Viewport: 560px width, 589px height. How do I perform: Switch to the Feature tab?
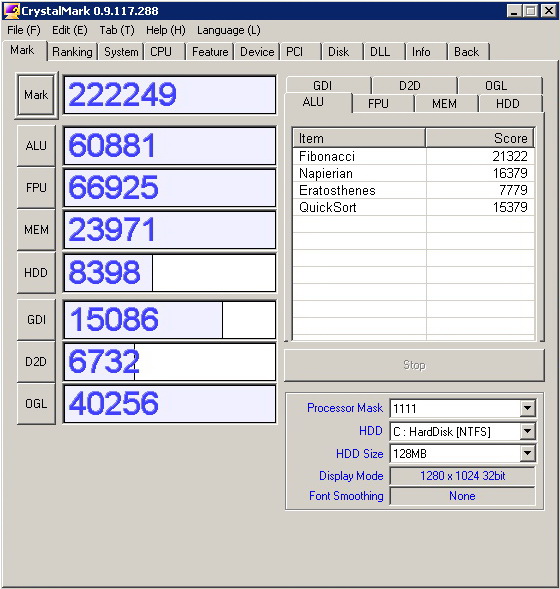coord(210,51)
